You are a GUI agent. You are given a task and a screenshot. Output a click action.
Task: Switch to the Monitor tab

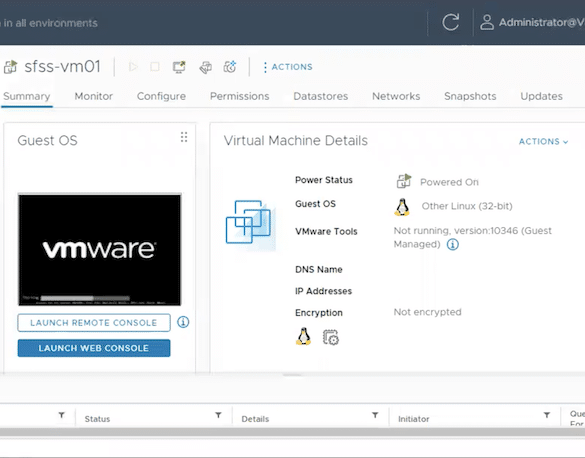tap(94, 96)
